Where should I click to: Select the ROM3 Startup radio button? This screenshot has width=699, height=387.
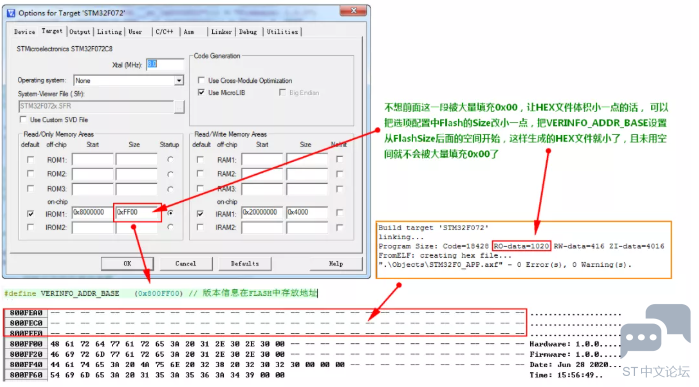click(x=170, y=189)
